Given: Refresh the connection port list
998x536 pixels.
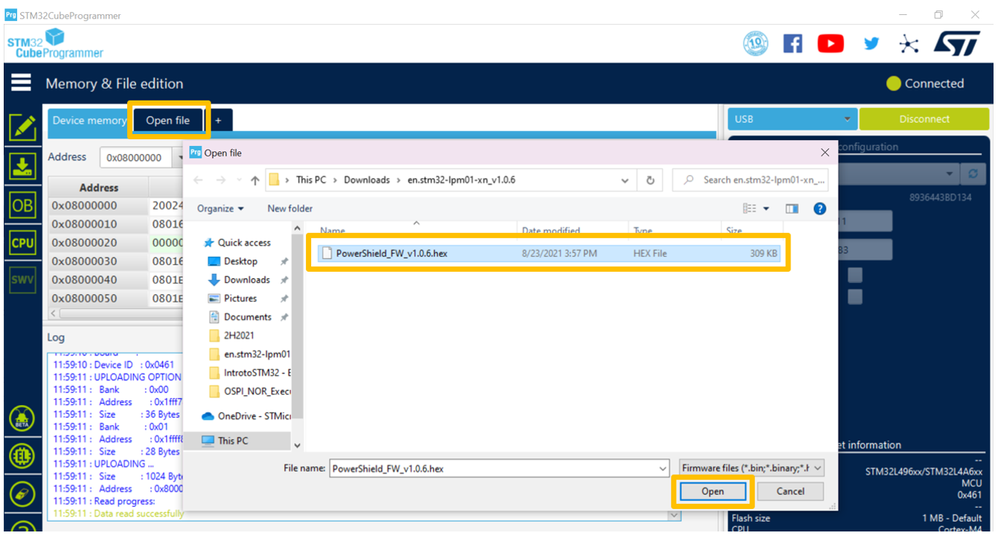Looking at the screenshot, I should click(x=973, y=173).
